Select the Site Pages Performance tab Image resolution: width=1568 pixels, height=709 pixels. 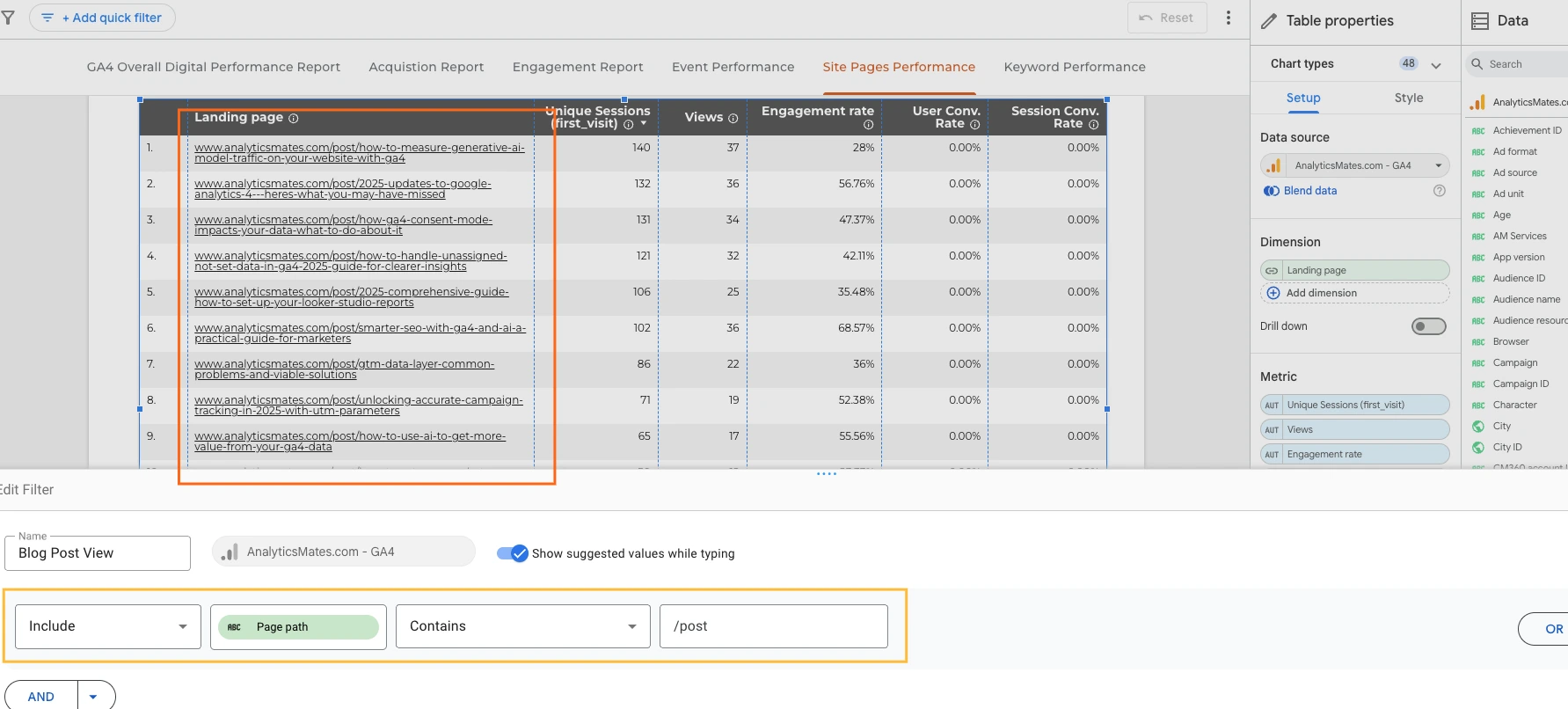click(x=899, y=67)
